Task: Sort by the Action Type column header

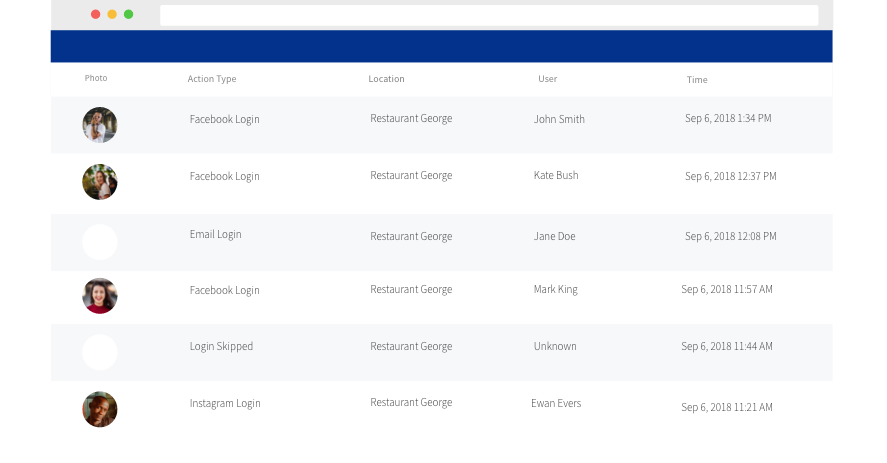Action: point(212,79)
